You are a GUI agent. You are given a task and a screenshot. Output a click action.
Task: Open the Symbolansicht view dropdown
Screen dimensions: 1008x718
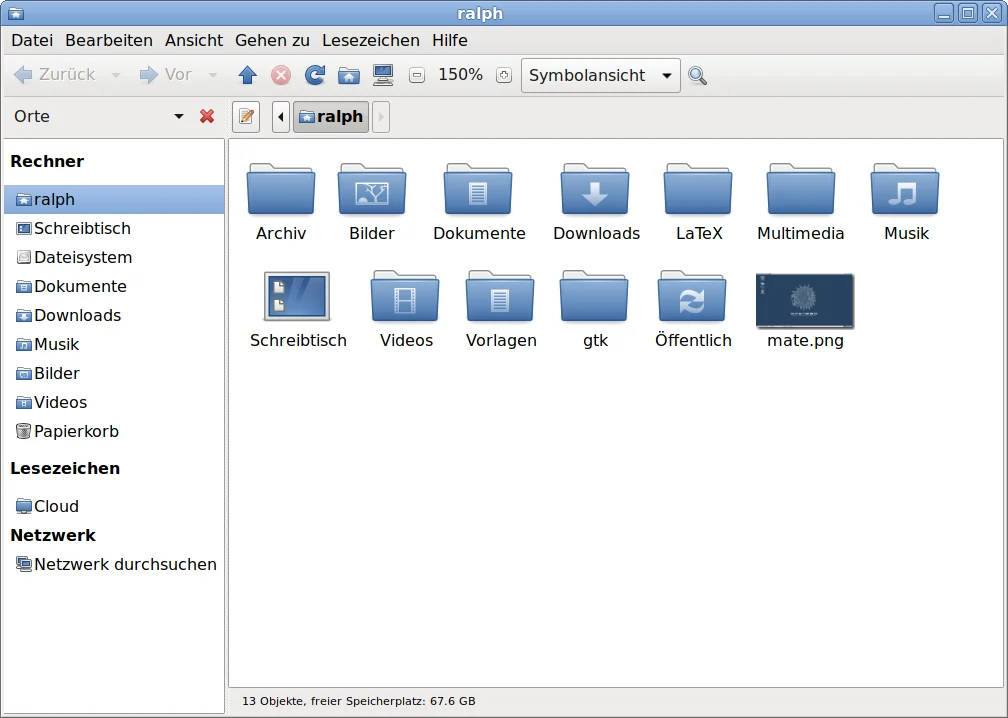(x=600, y=74)
